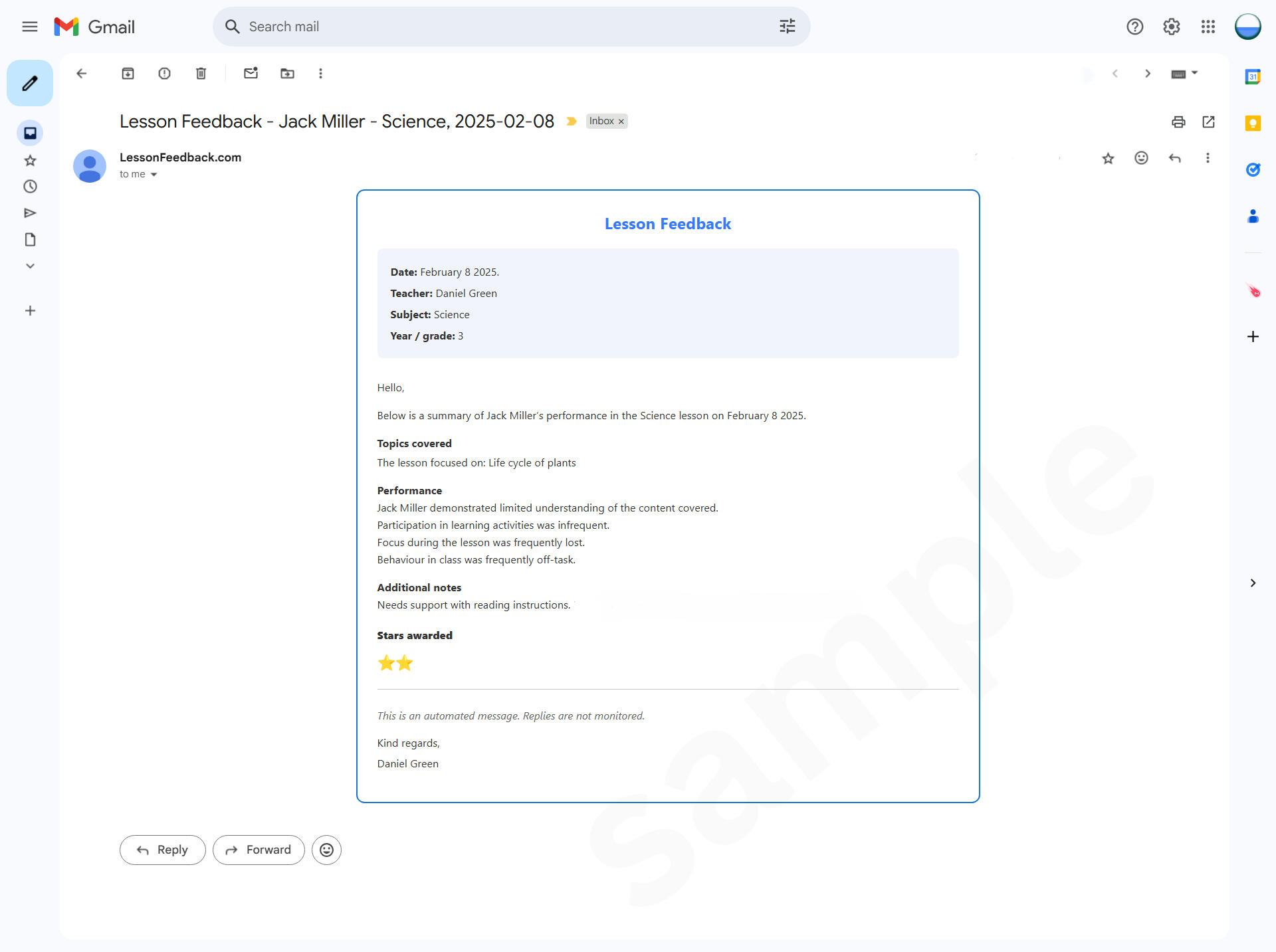Click sender name LessonFeedback.com

(180, 157)
